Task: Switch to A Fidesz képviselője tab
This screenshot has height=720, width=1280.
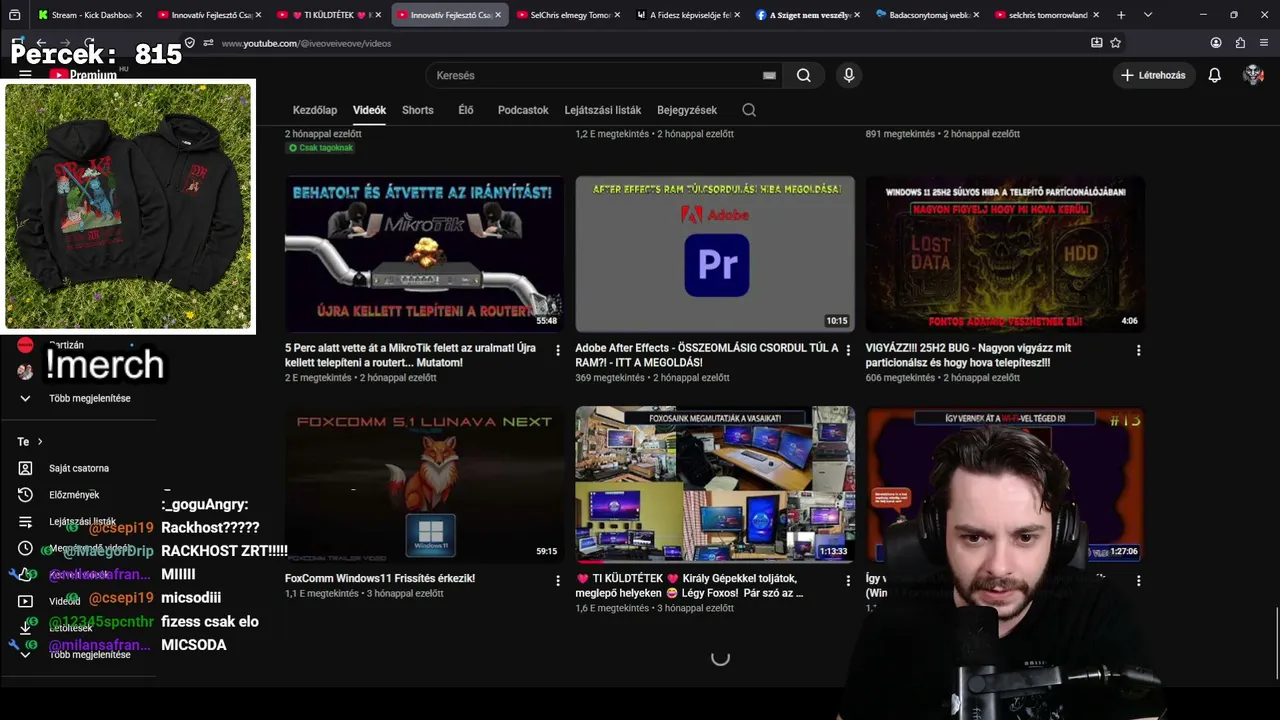Action: 690,15
